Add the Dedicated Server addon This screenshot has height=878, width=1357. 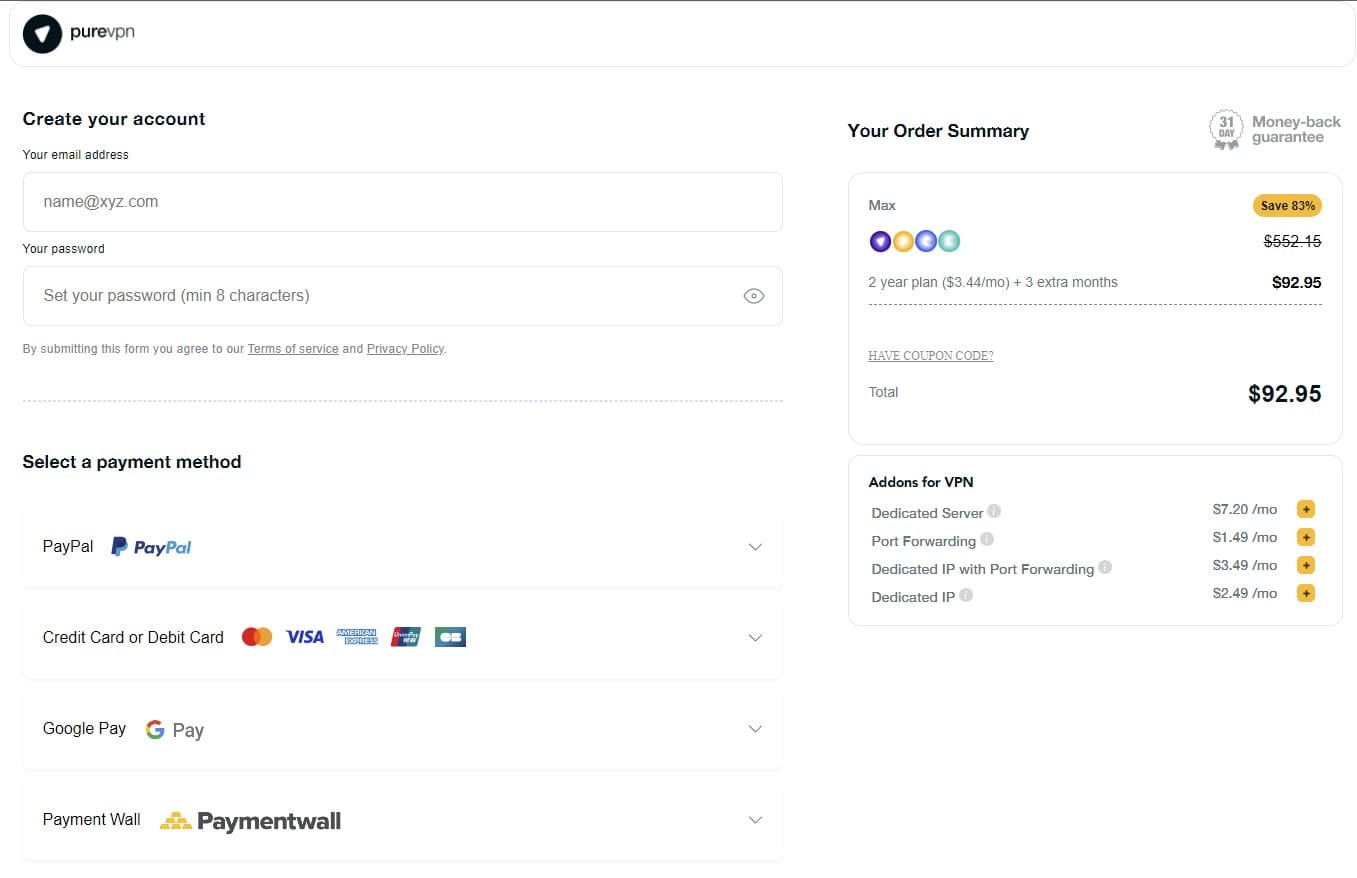coord(1305,510)
